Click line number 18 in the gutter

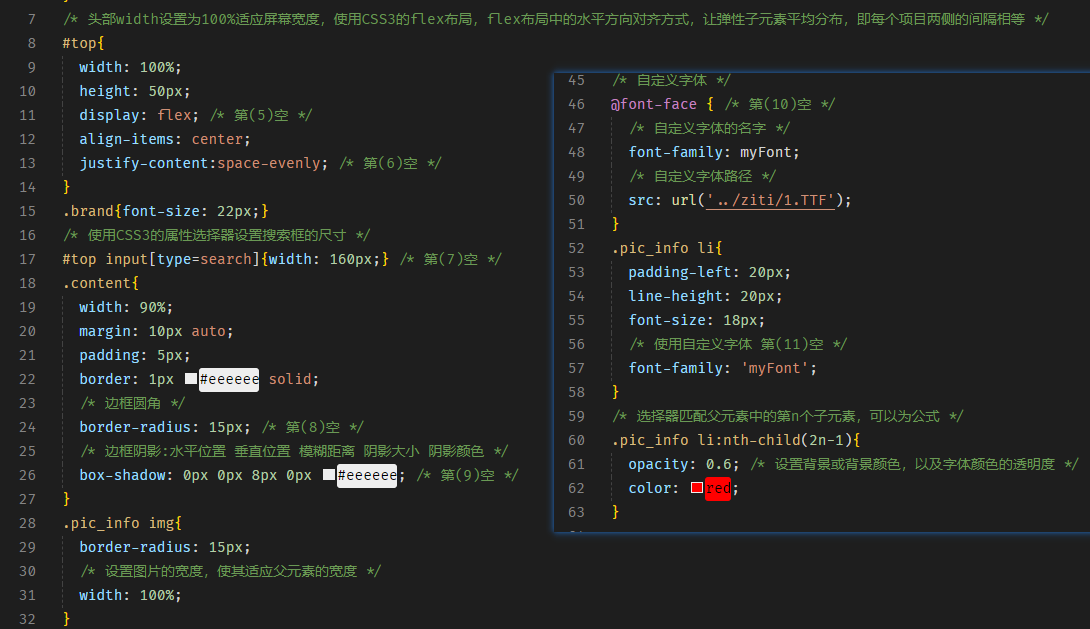tap(28, 283)
